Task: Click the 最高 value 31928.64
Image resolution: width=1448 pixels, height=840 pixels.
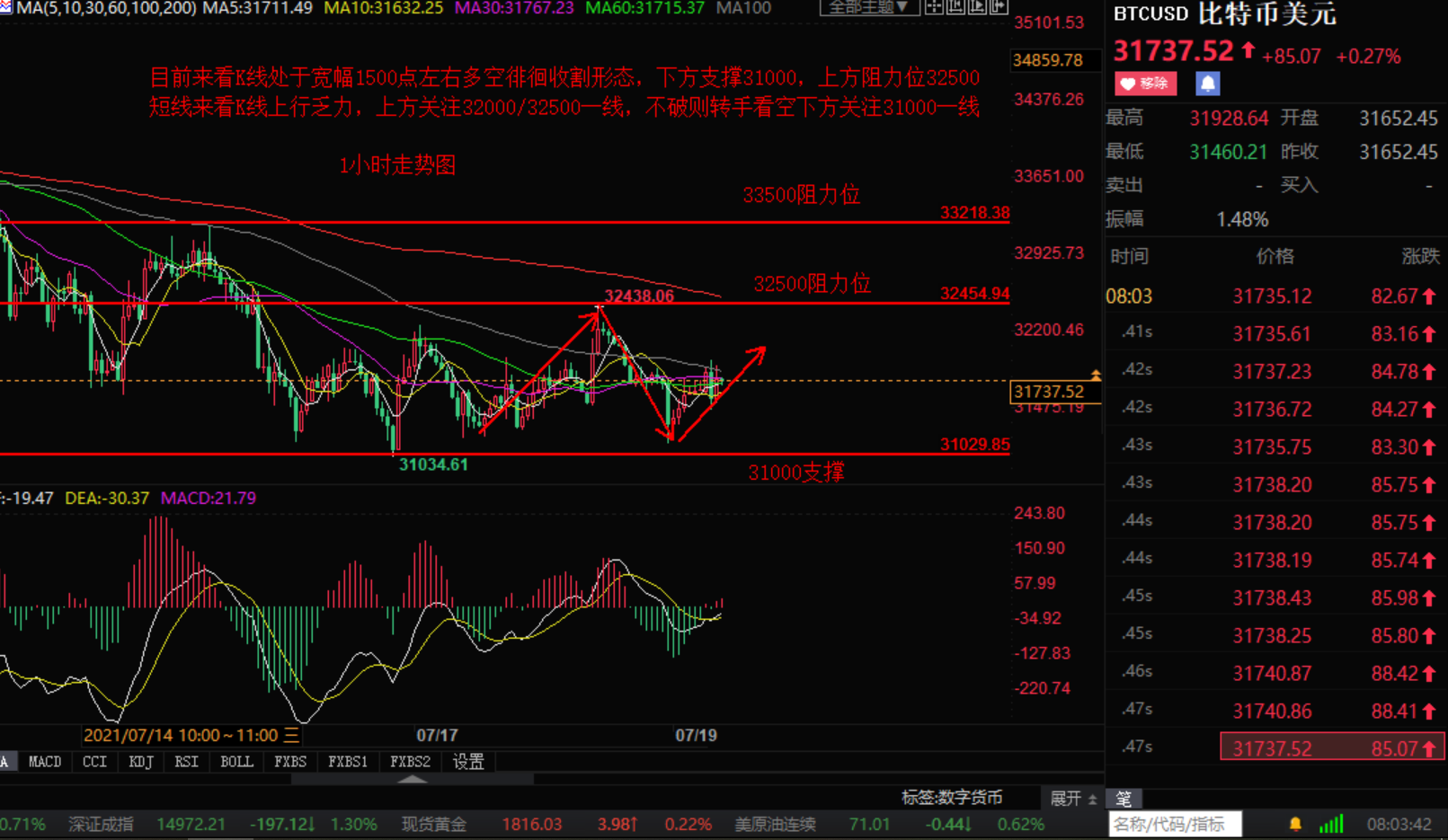Action: pyautogui.click(x=1229, y=119)
